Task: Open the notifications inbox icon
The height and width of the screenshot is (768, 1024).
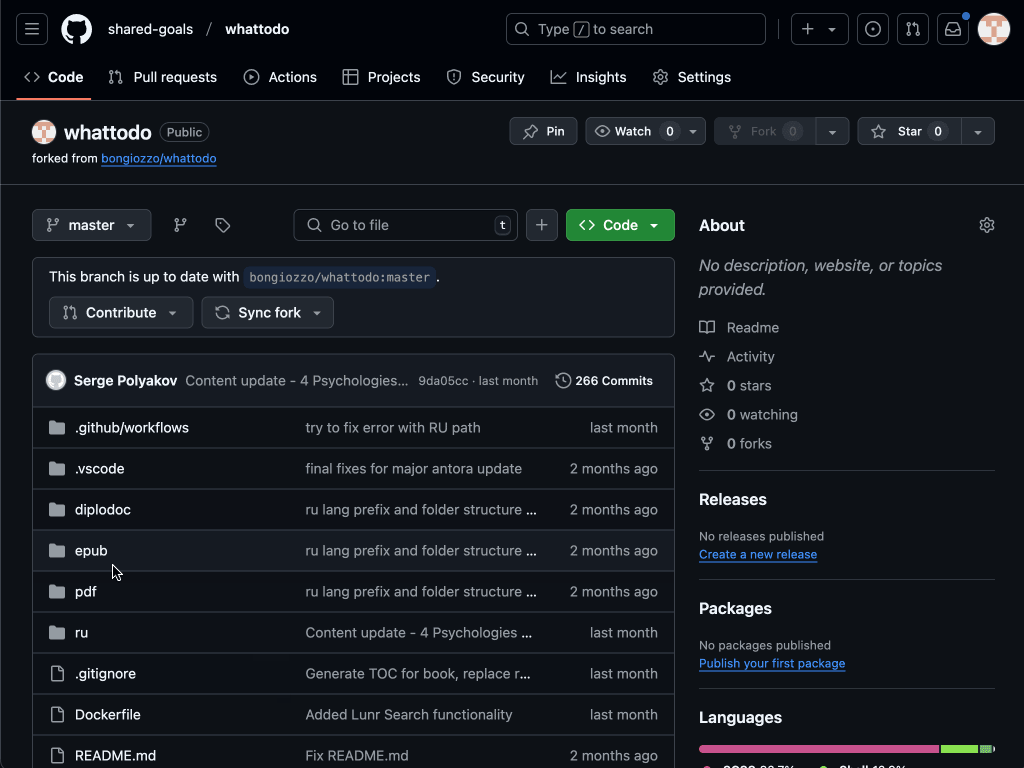Action: pyautogui.click(x=953, y=29)
